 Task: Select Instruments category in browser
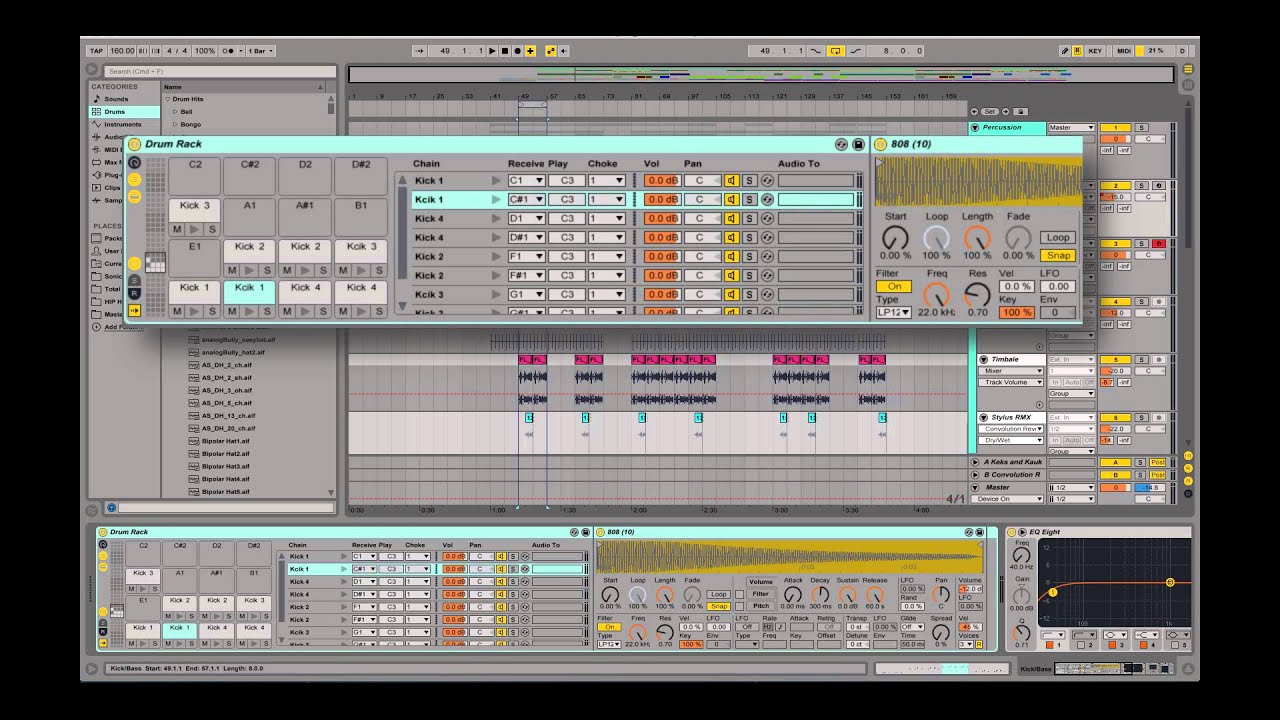123,124
